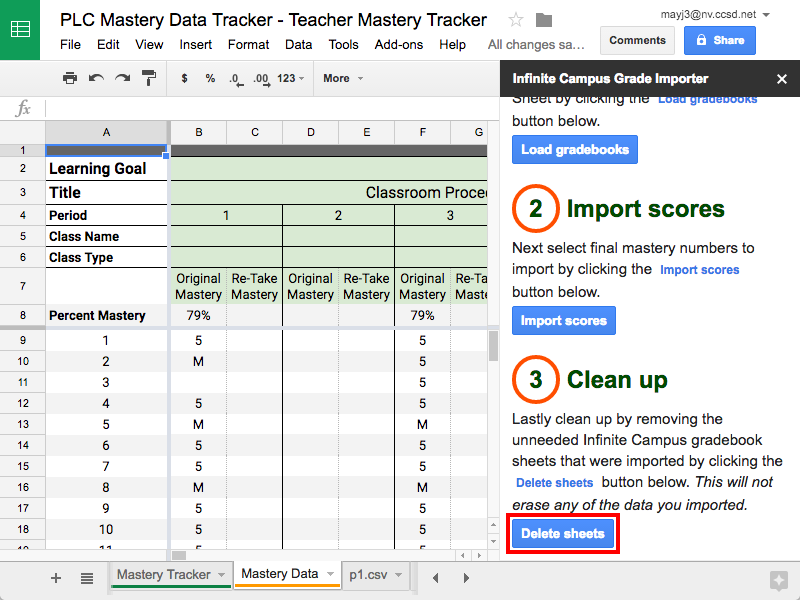Click the Delete sheets button

click(x=563, y=534)
